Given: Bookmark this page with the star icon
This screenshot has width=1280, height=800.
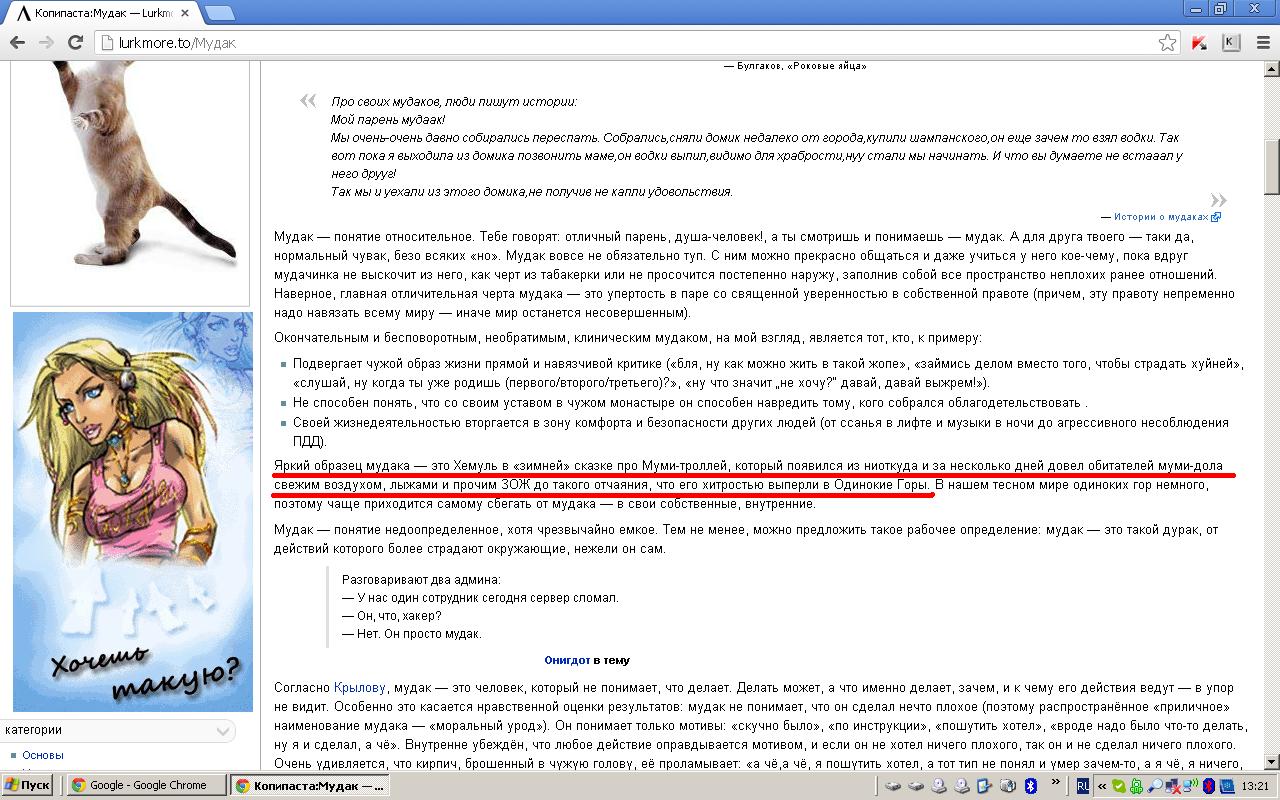Looking at the screenshot, I should pos(1167,42).
